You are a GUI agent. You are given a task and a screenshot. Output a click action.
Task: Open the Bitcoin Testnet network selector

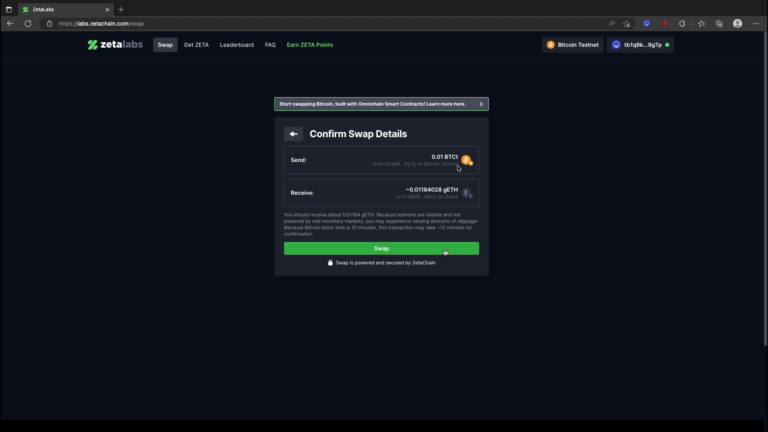coord(573,45)
